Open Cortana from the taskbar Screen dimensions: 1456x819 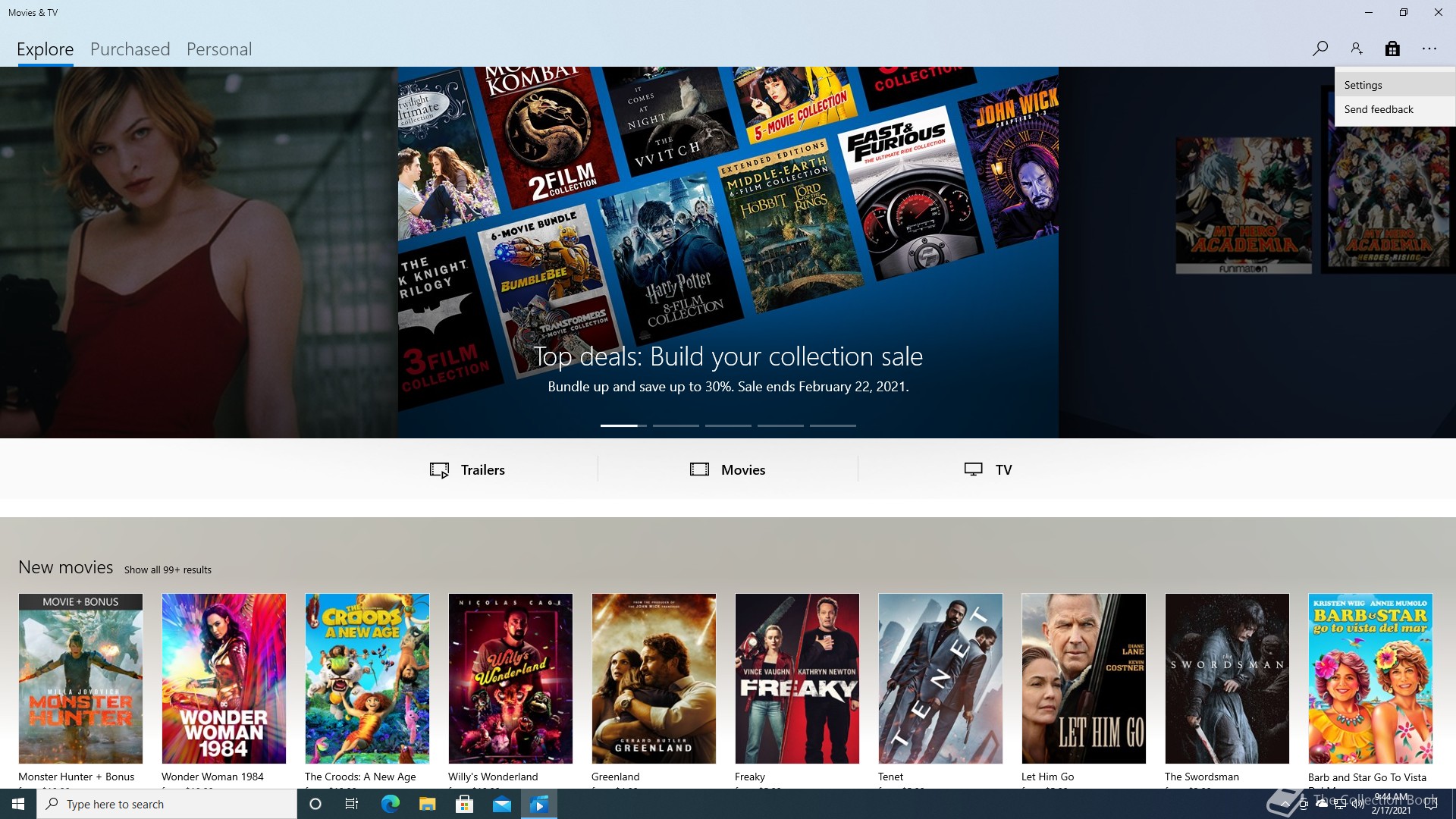tap(315, 804)
